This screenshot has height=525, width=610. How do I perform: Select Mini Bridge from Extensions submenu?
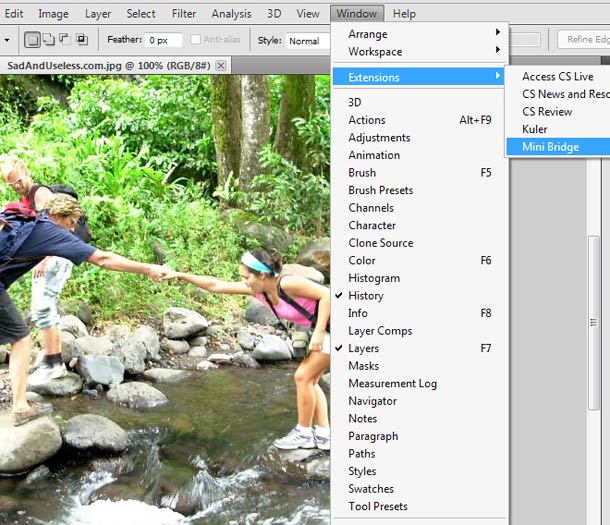[550, 147]
